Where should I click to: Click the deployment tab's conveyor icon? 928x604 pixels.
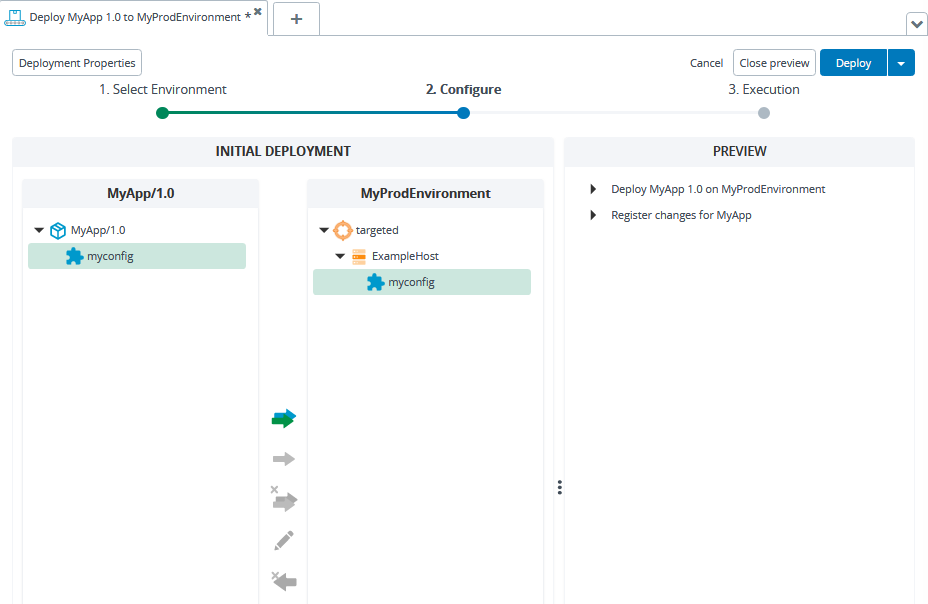click(x=15, y=18)
